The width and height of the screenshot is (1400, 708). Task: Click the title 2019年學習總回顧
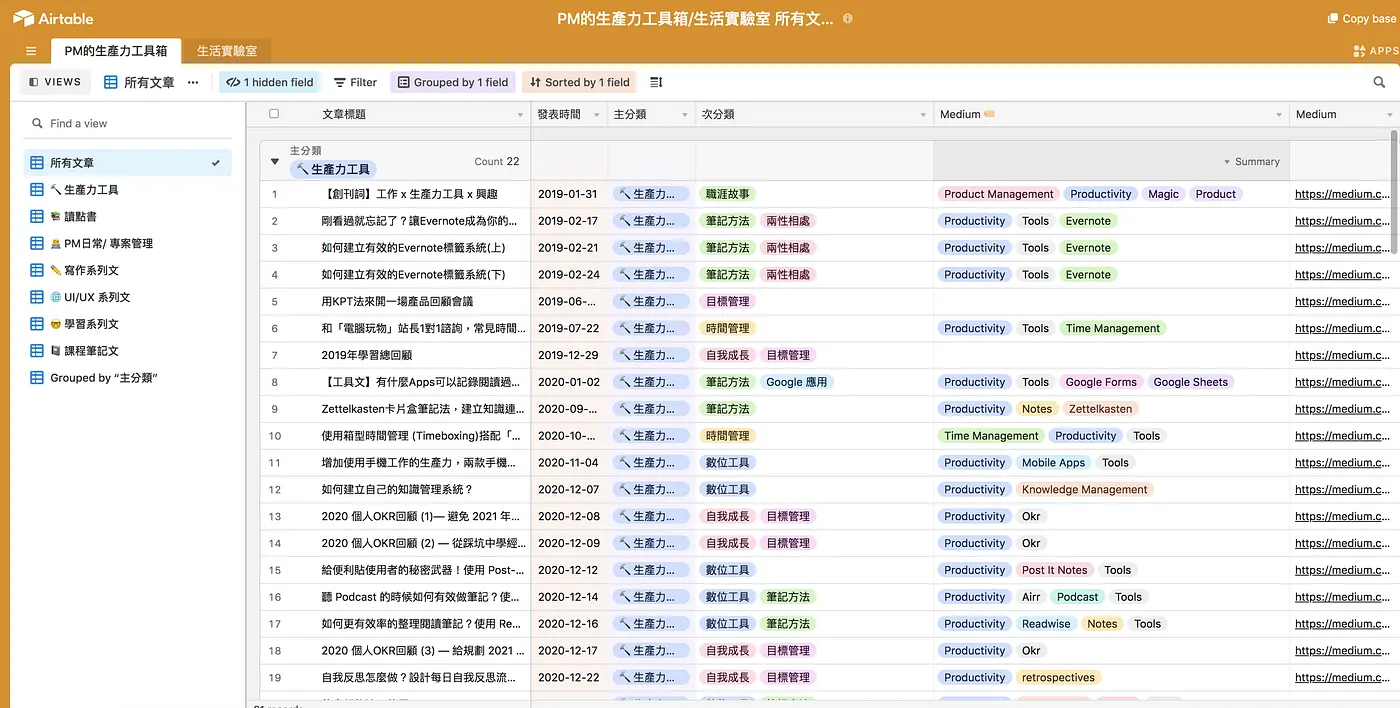tap(367, 355)
